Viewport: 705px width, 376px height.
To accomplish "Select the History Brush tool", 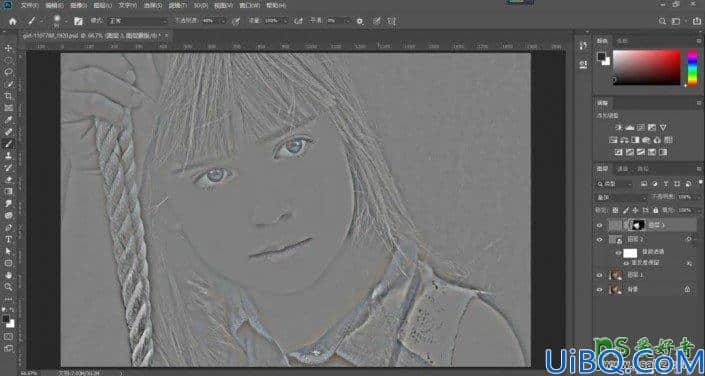I will pos(9,168).
